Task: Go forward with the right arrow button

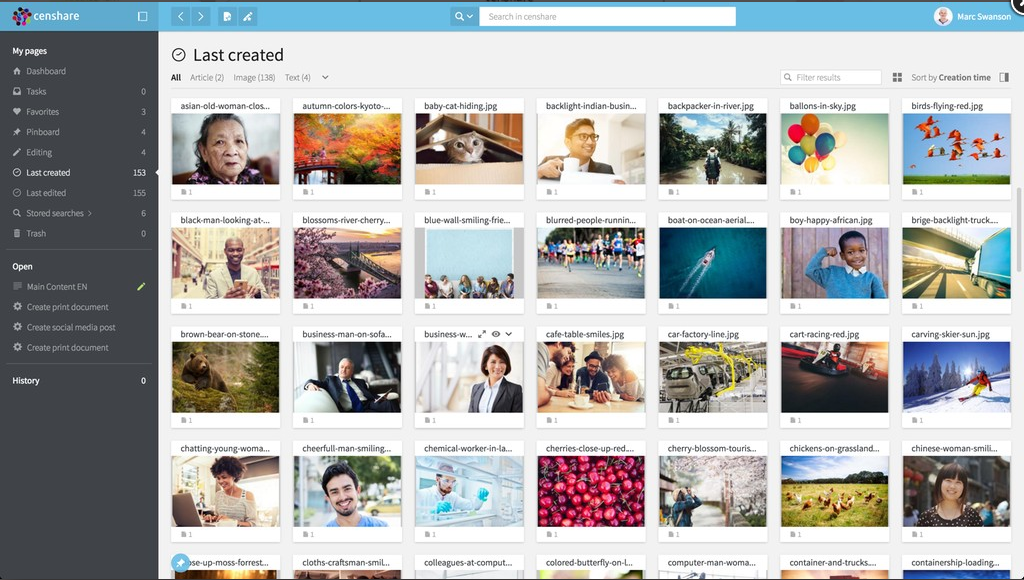Action: point(201,16)
